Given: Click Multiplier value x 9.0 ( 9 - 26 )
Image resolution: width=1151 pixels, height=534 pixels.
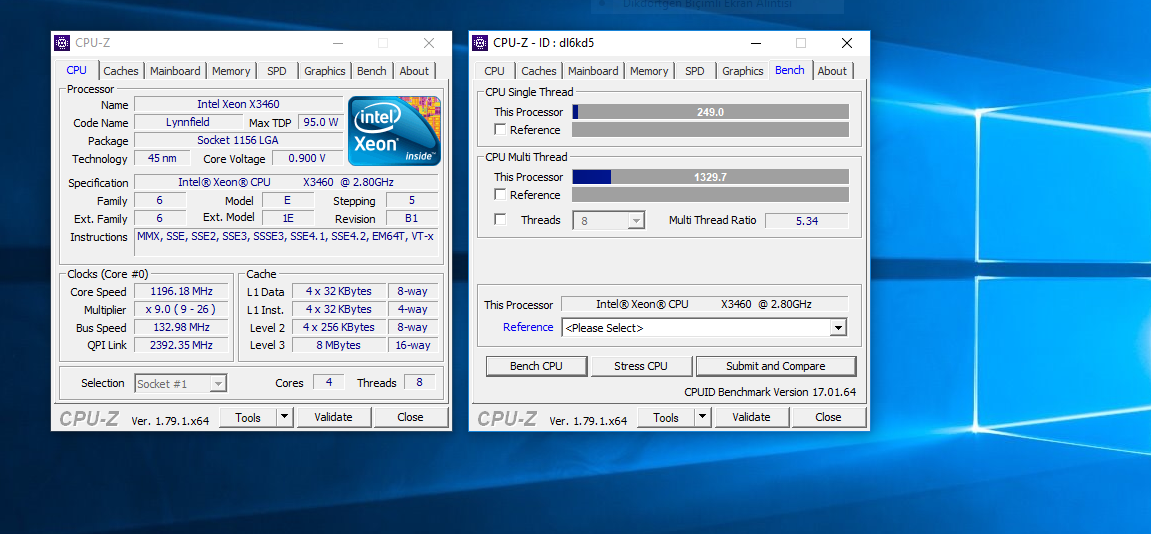Looking at the screenshot, I should (x=181, y=309).
